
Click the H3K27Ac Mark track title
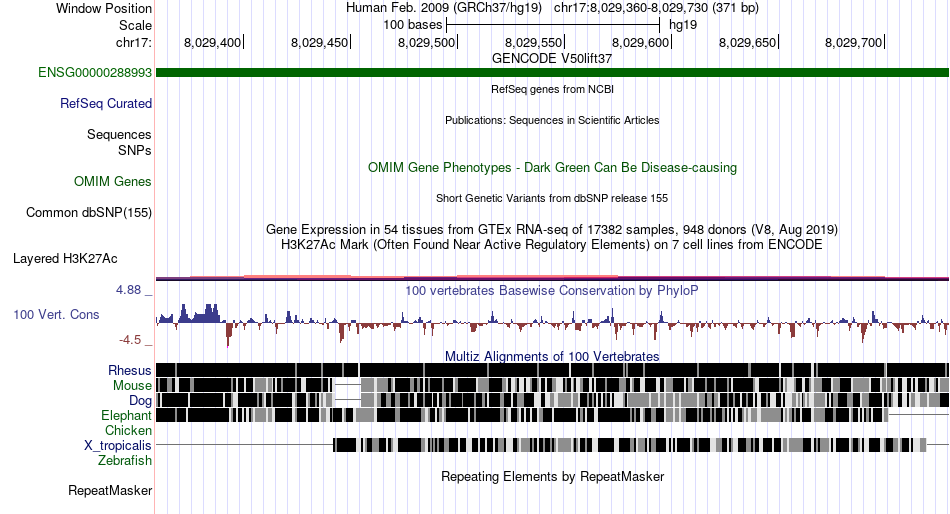tap(552, 245)
